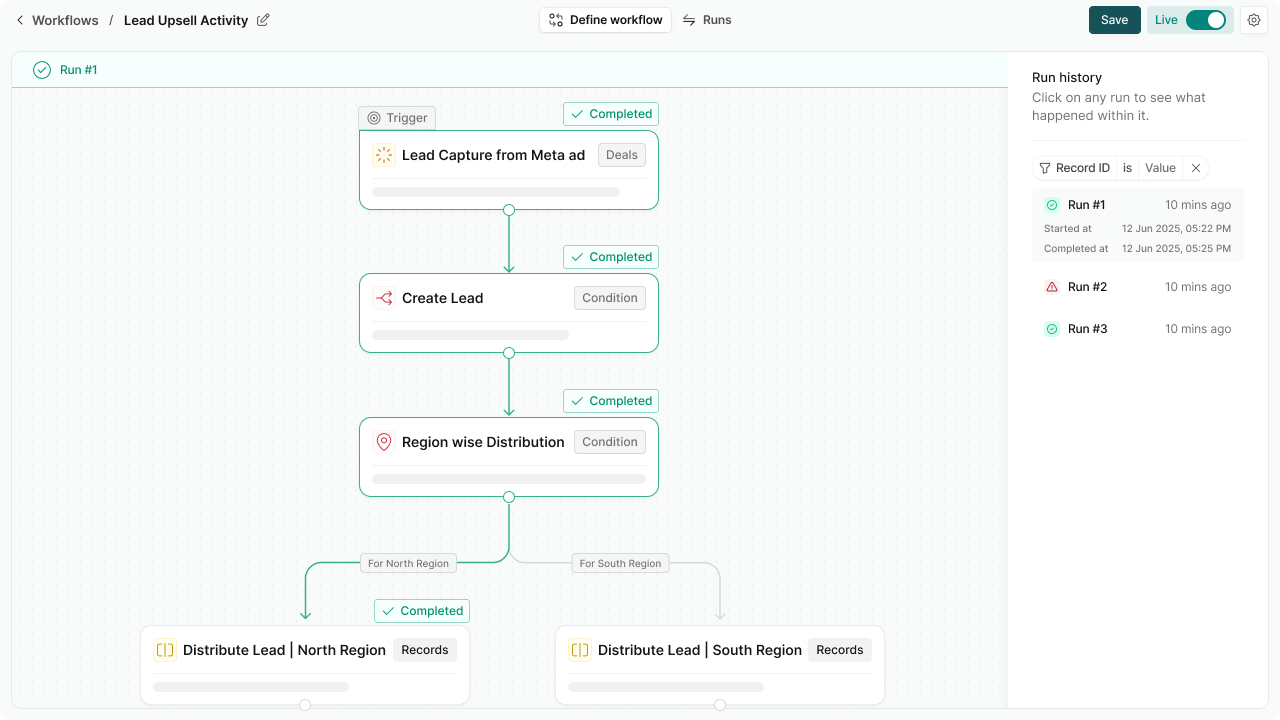This screenshot has width=1280, height=720.
Task: Open the Record ID filter field dropdown
Action: pyautogui.click(x=1074, y=168)
